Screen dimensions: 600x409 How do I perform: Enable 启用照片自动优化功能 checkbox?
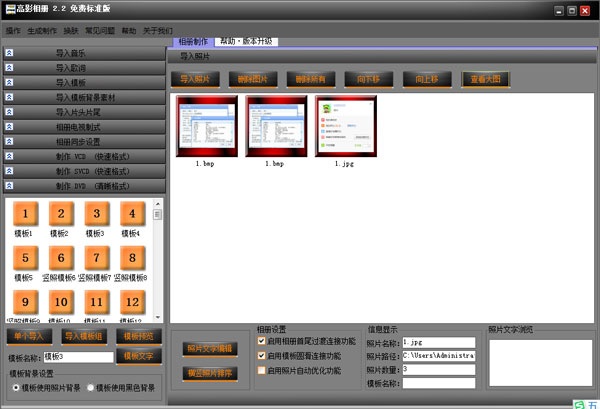(x=262, y=370)
